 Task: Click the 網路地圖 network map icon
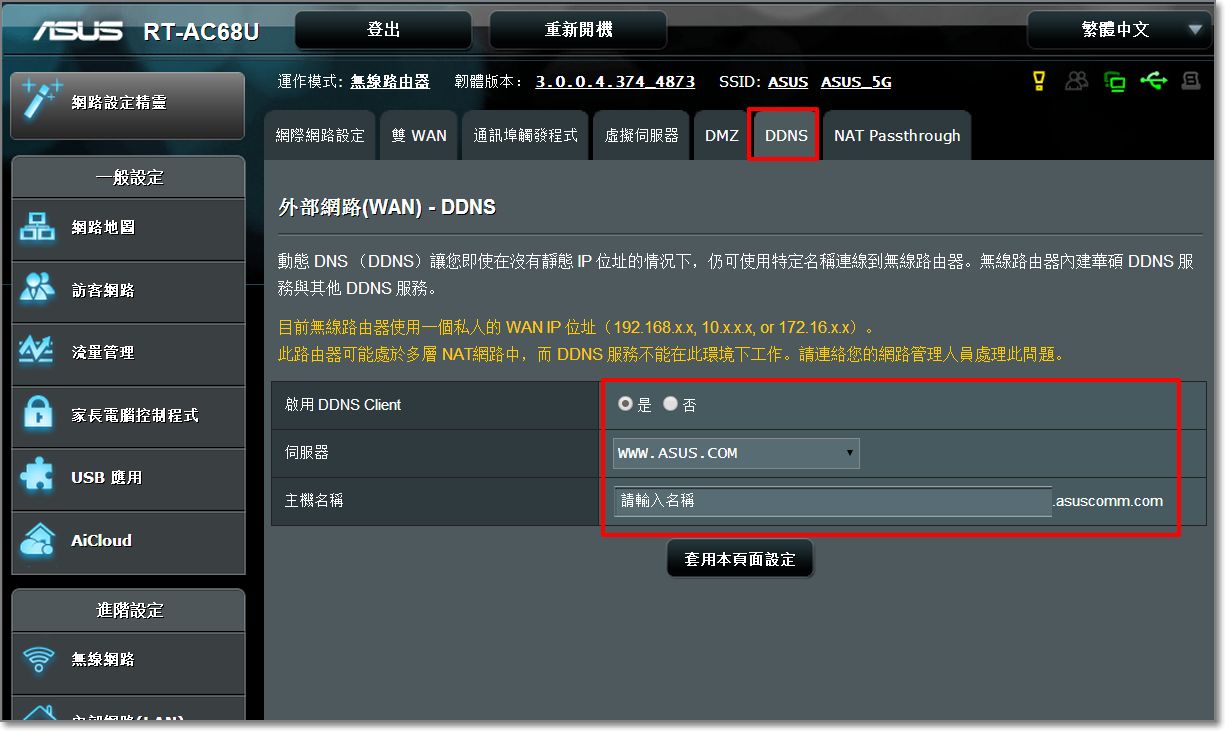pyautogui.click(x=38, y=228)
